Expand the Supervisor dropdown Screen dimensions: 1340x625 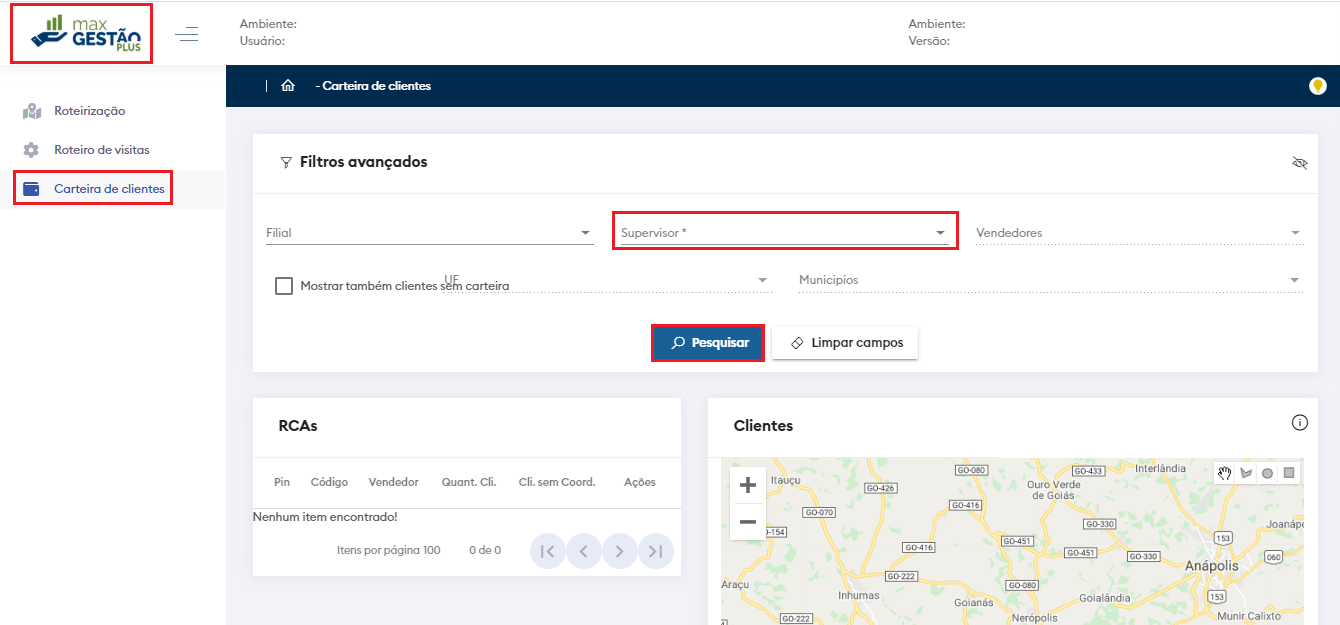click(x=784, y=233)
